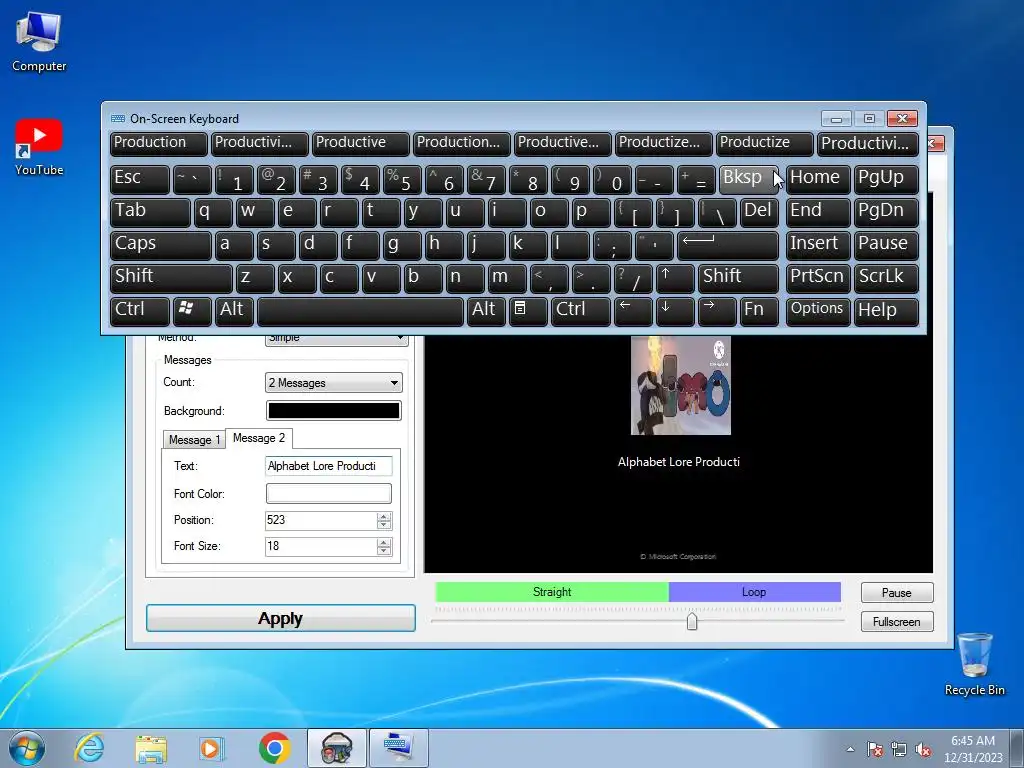Switch to the Message 1 tab

[194, 440]
